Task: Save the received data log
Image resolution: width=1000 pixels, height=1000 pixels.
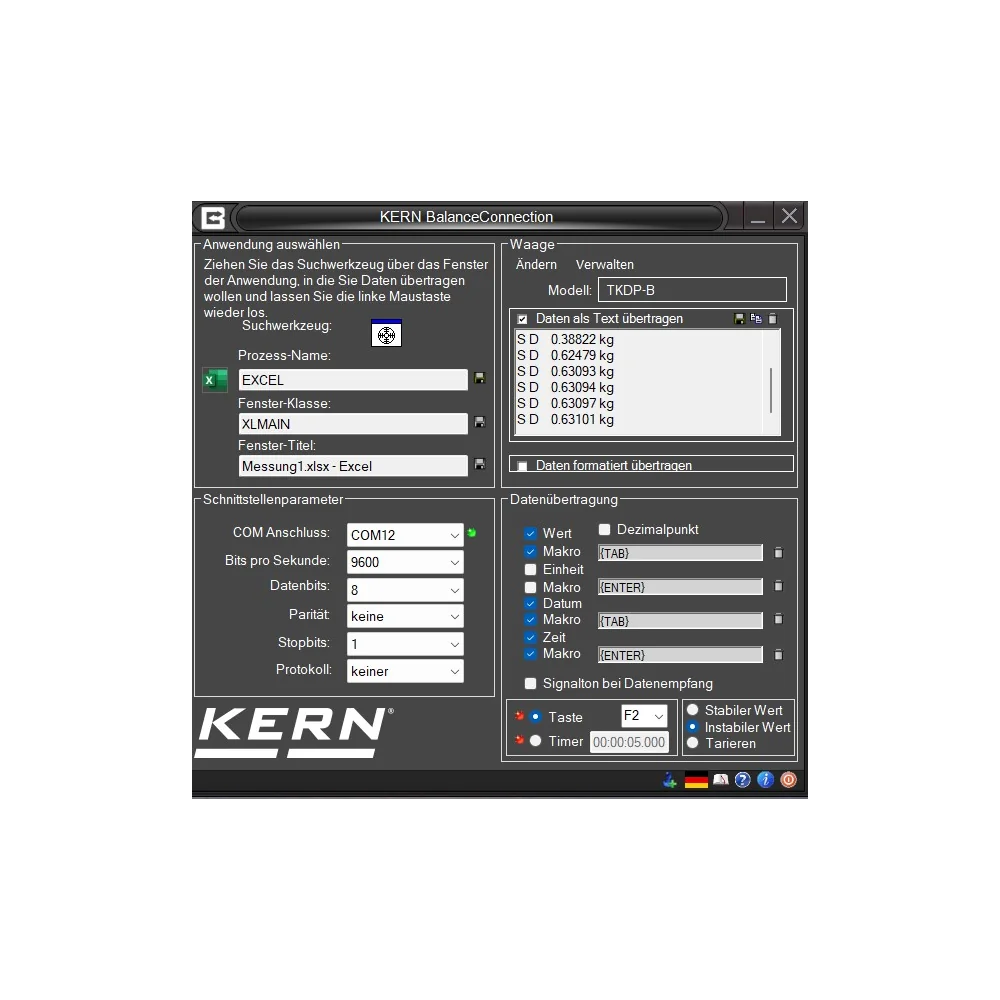Action: 739,318
